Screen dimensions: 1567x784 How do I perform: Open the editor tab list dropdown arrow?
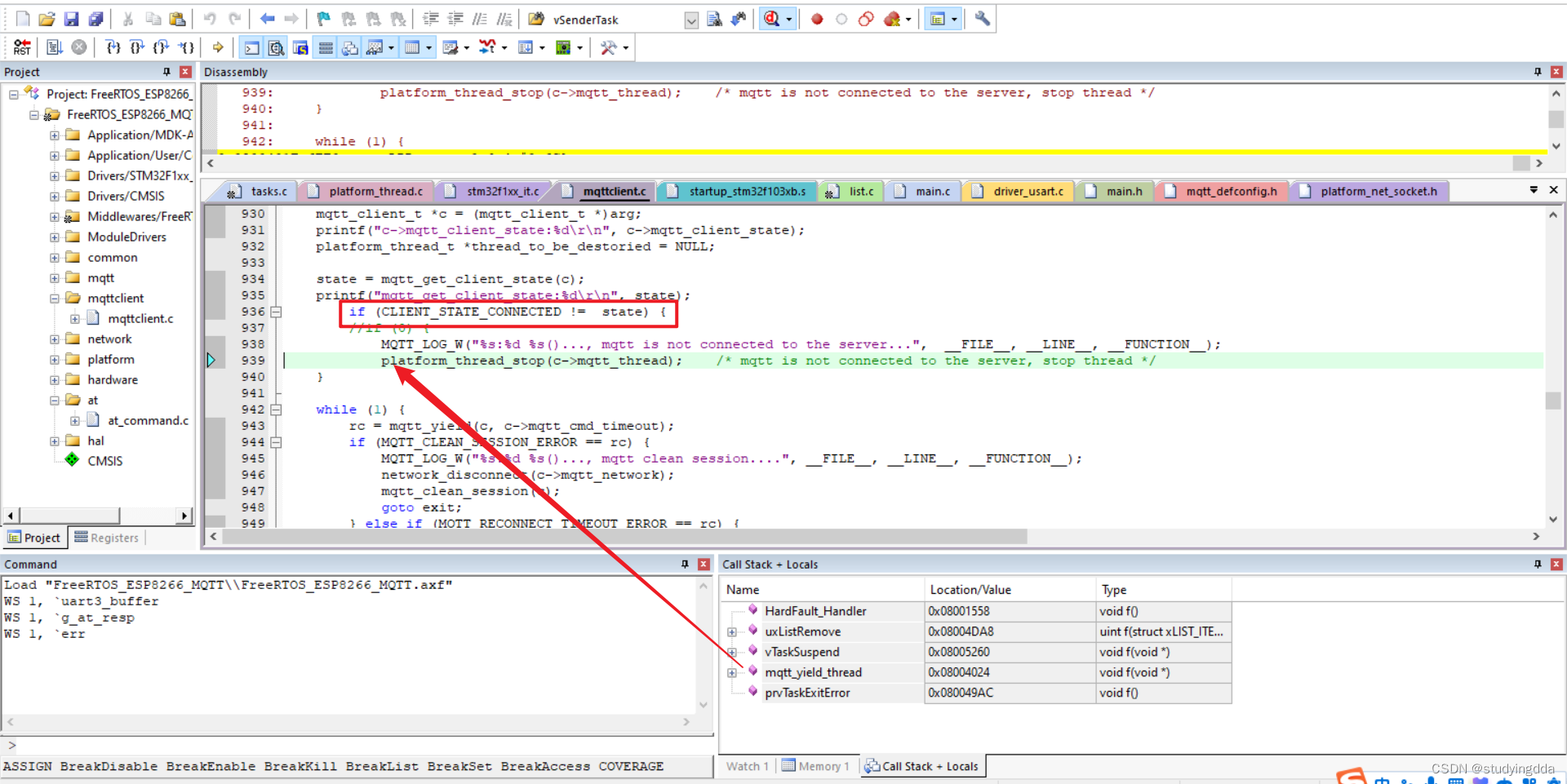coord(1534,189)
